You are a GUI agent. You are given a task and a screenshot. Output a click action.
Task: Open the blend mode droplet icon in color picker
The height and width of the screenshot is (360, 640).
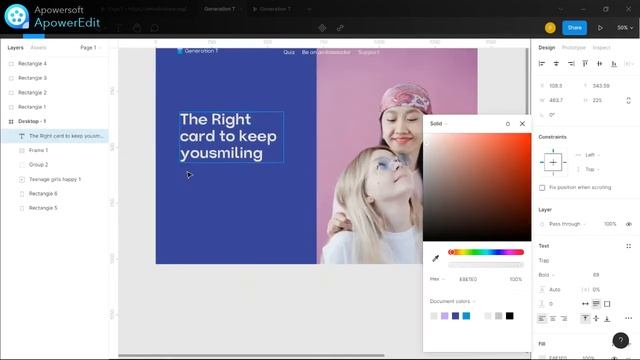tap(507, 124)
